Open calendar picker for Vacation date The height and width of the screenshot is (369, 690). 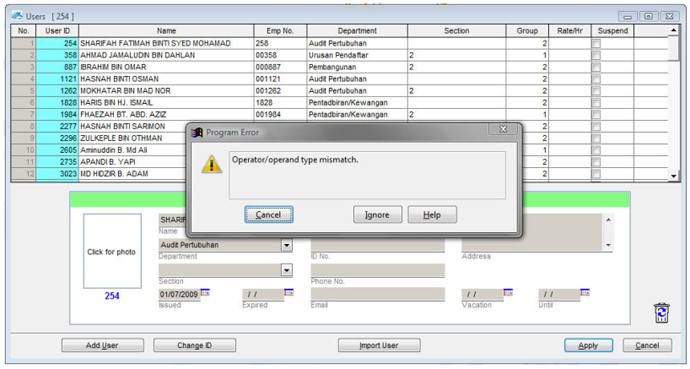[x=508, y=292]
